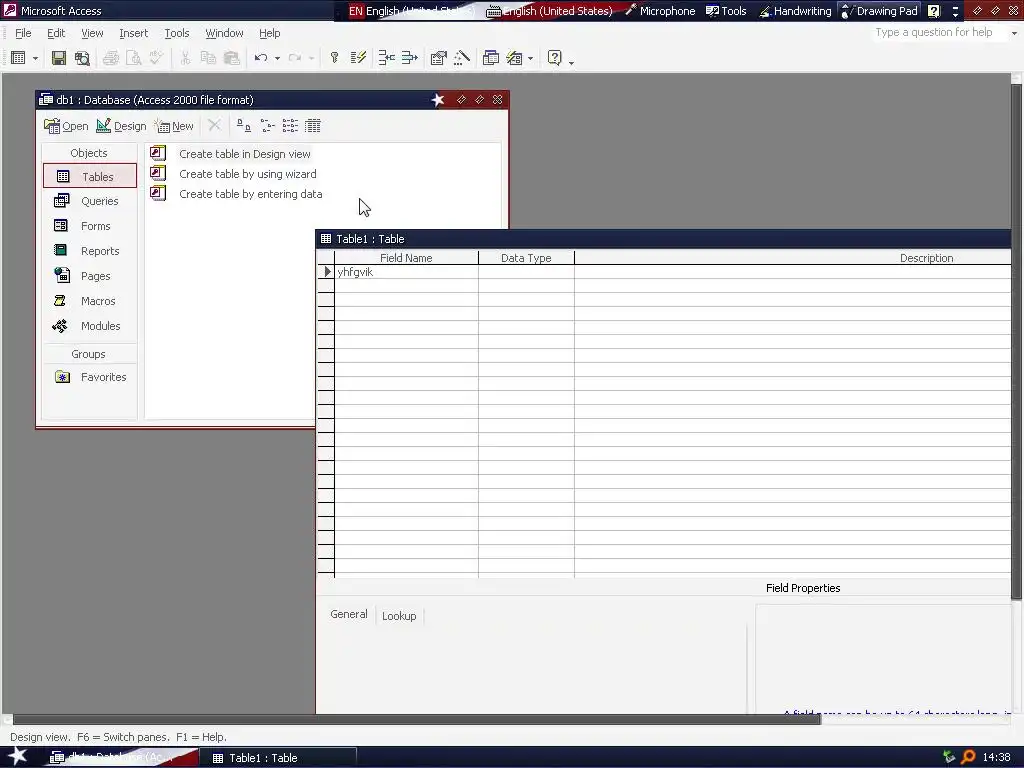This screenshot has height=768, width=1024.
Task: Select Reports in the Objects bar
Action: coord(89,251)
